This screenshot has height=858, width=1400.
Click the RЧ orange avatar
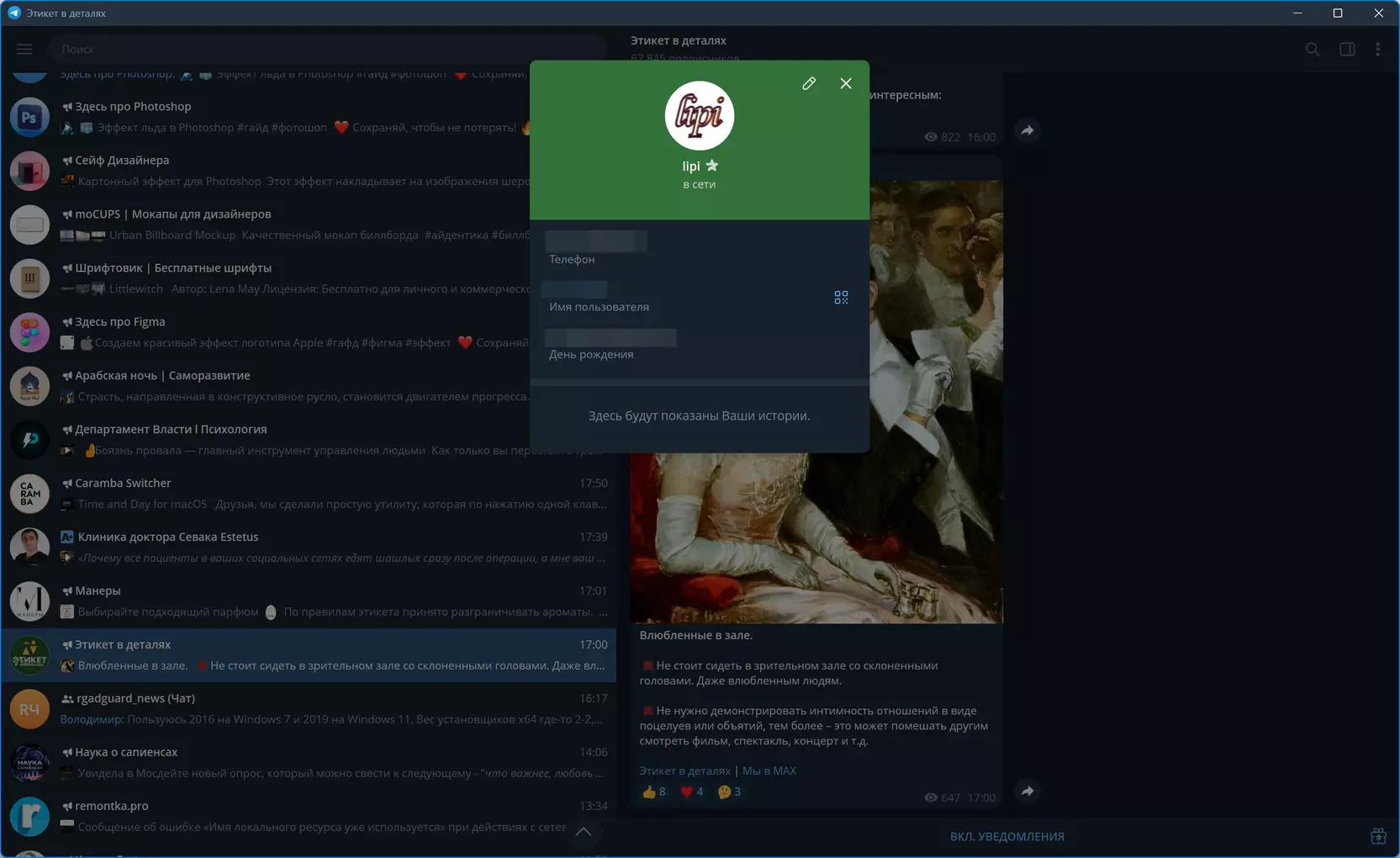[29, 709]
